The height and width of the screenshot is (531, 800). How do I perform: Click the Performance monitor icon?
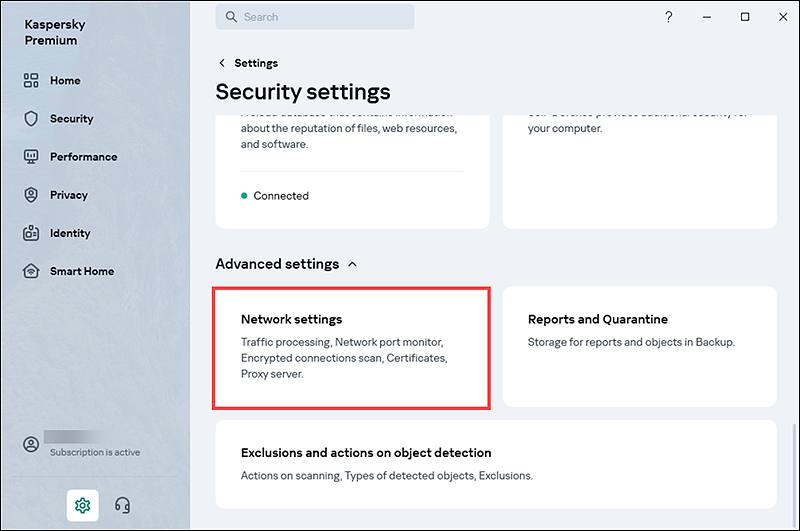coord(31,157)
